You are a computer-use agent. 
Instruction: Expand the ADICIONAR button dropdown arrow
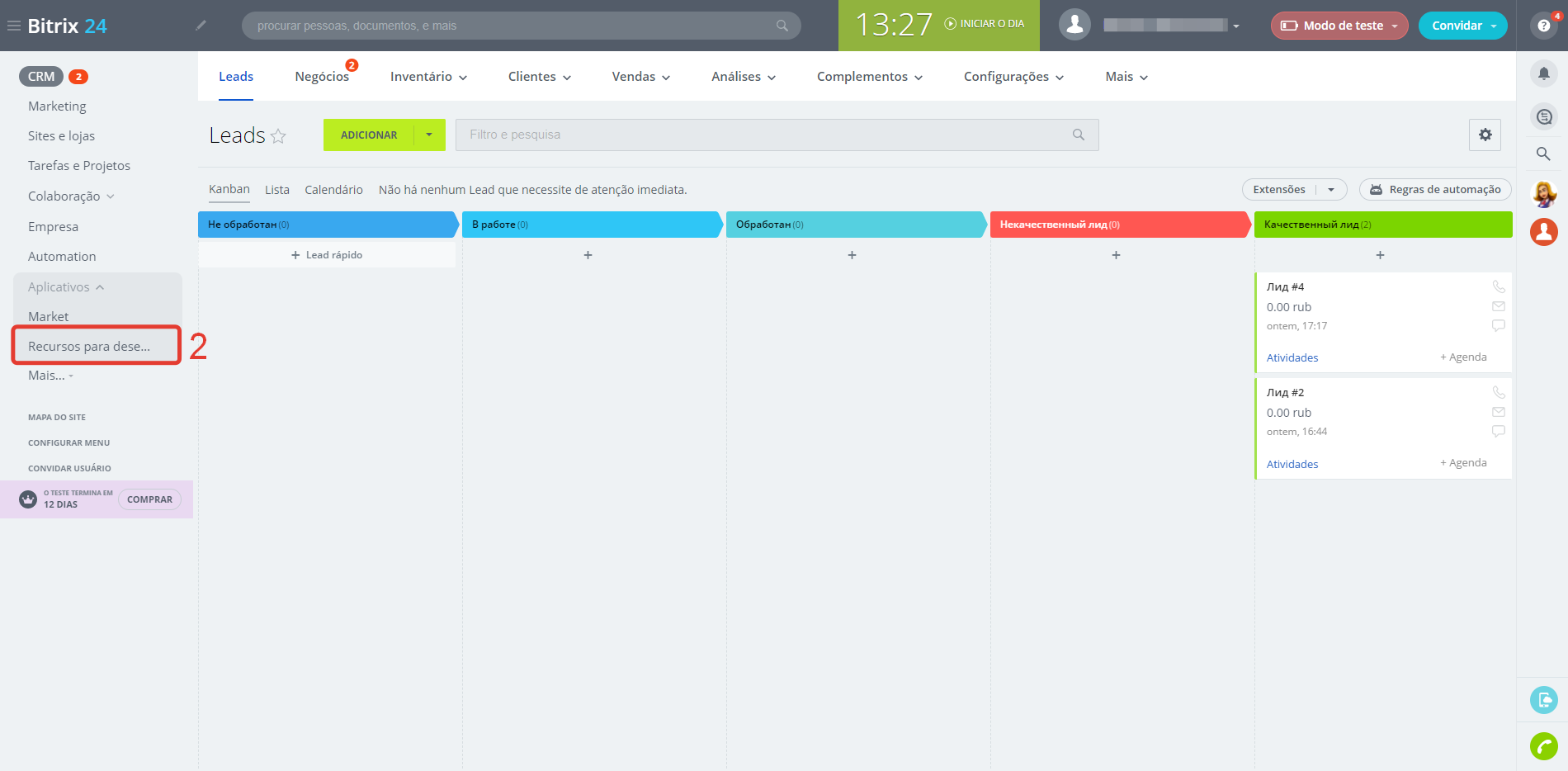(x=429, y=135)
